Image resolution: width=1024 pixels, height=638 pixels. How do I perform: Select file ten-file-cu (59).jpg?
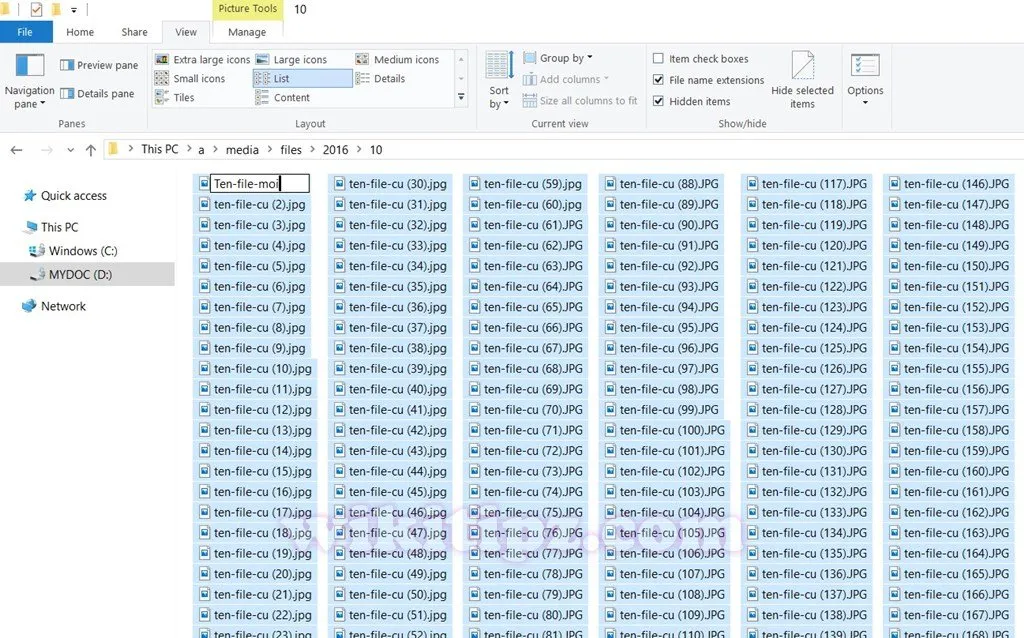[525, 184]
